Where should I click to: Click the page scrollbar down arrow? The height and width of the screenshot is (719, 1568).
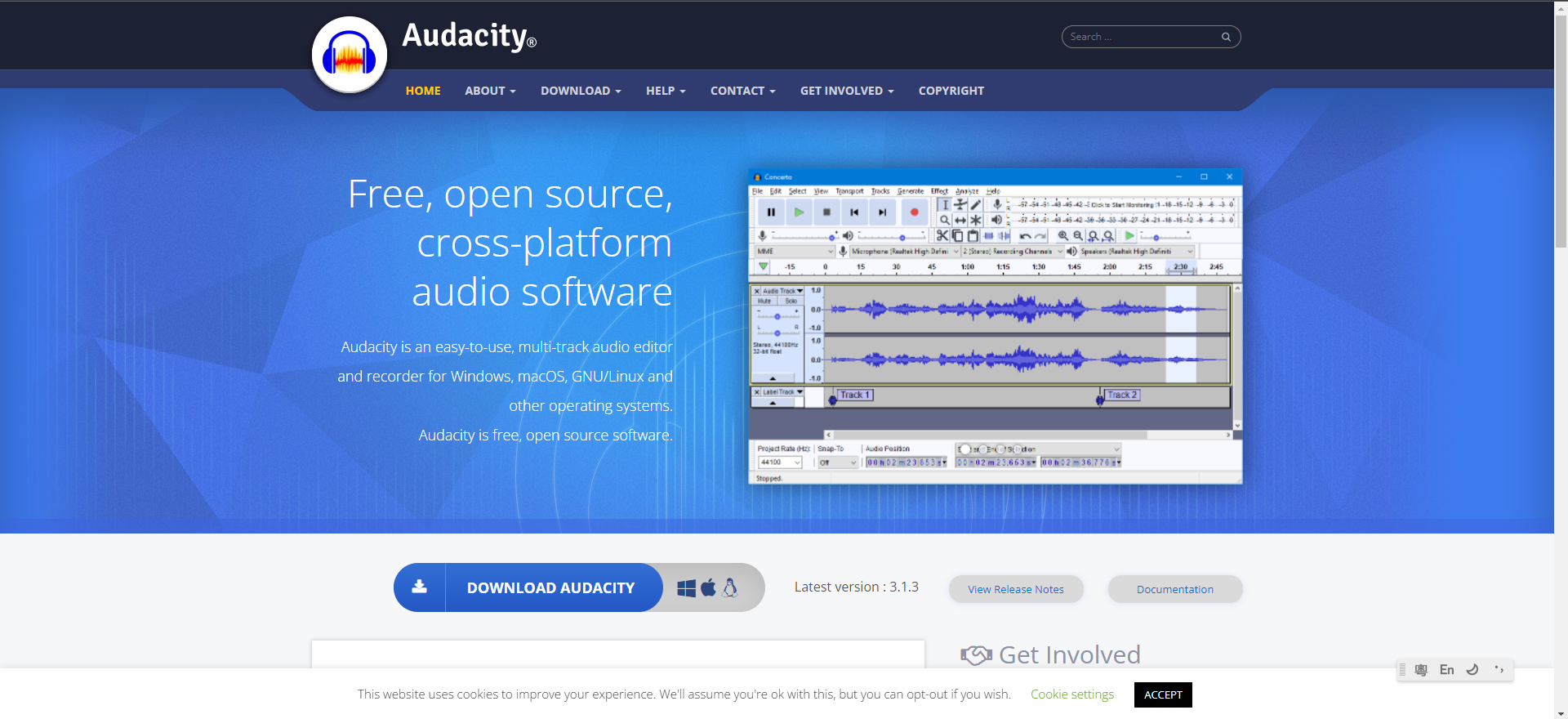point(1561,712)
